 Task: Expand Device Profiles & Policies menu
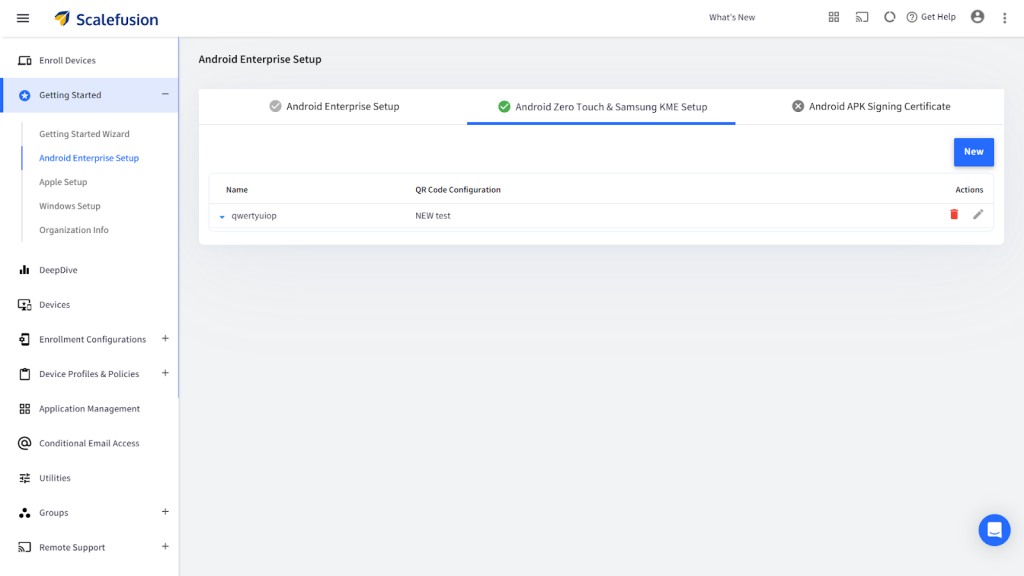pos(165,373)
